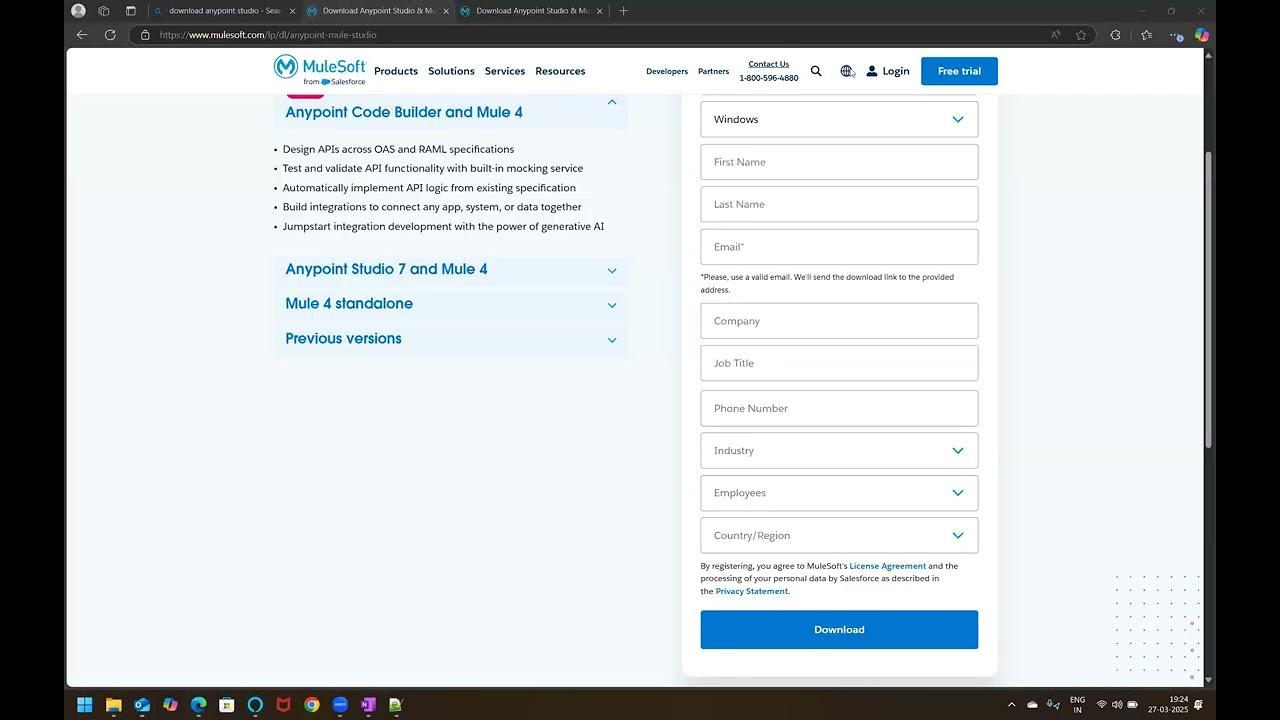Click the MuleSoft logo
The height and width of the screenshot is (720, 1280).
pos(320,70)
